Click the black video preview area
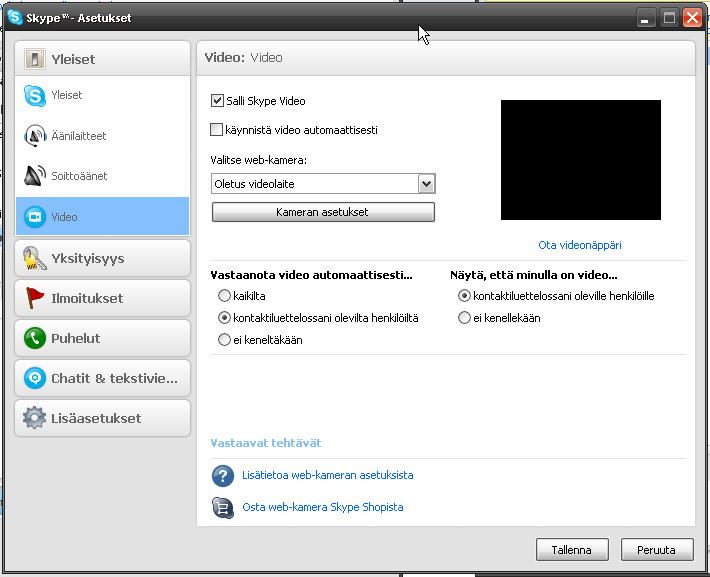The image size is (710, 577). [x=580, y=160]
